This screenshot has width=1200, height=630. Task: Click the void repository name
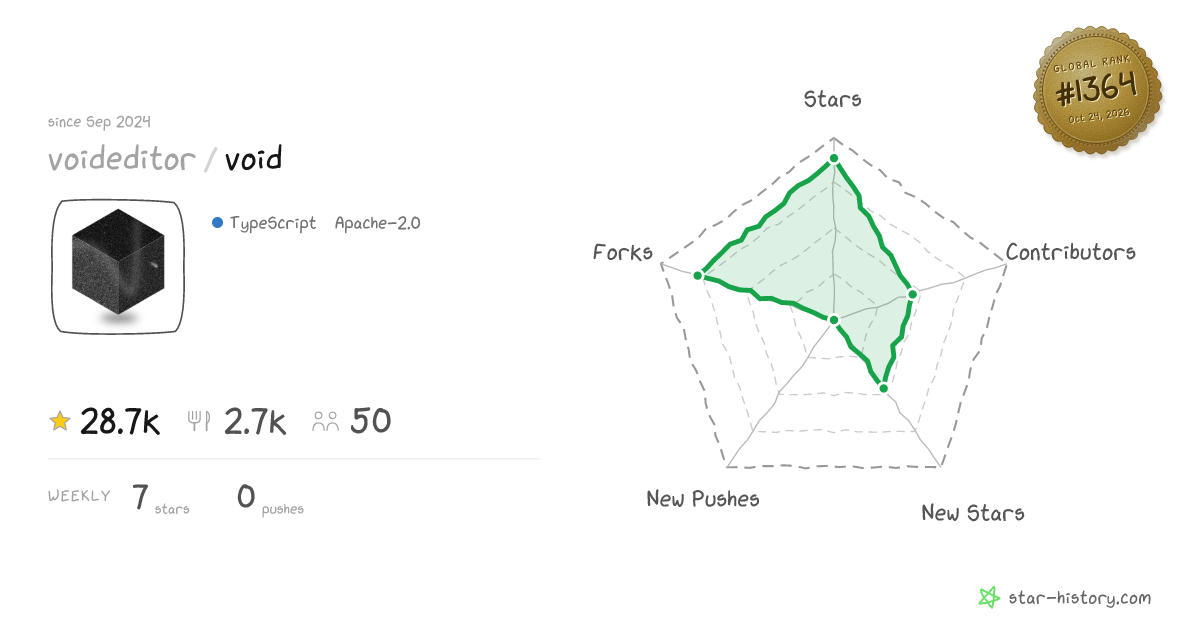pyautogui.click(x=254, y=158)
